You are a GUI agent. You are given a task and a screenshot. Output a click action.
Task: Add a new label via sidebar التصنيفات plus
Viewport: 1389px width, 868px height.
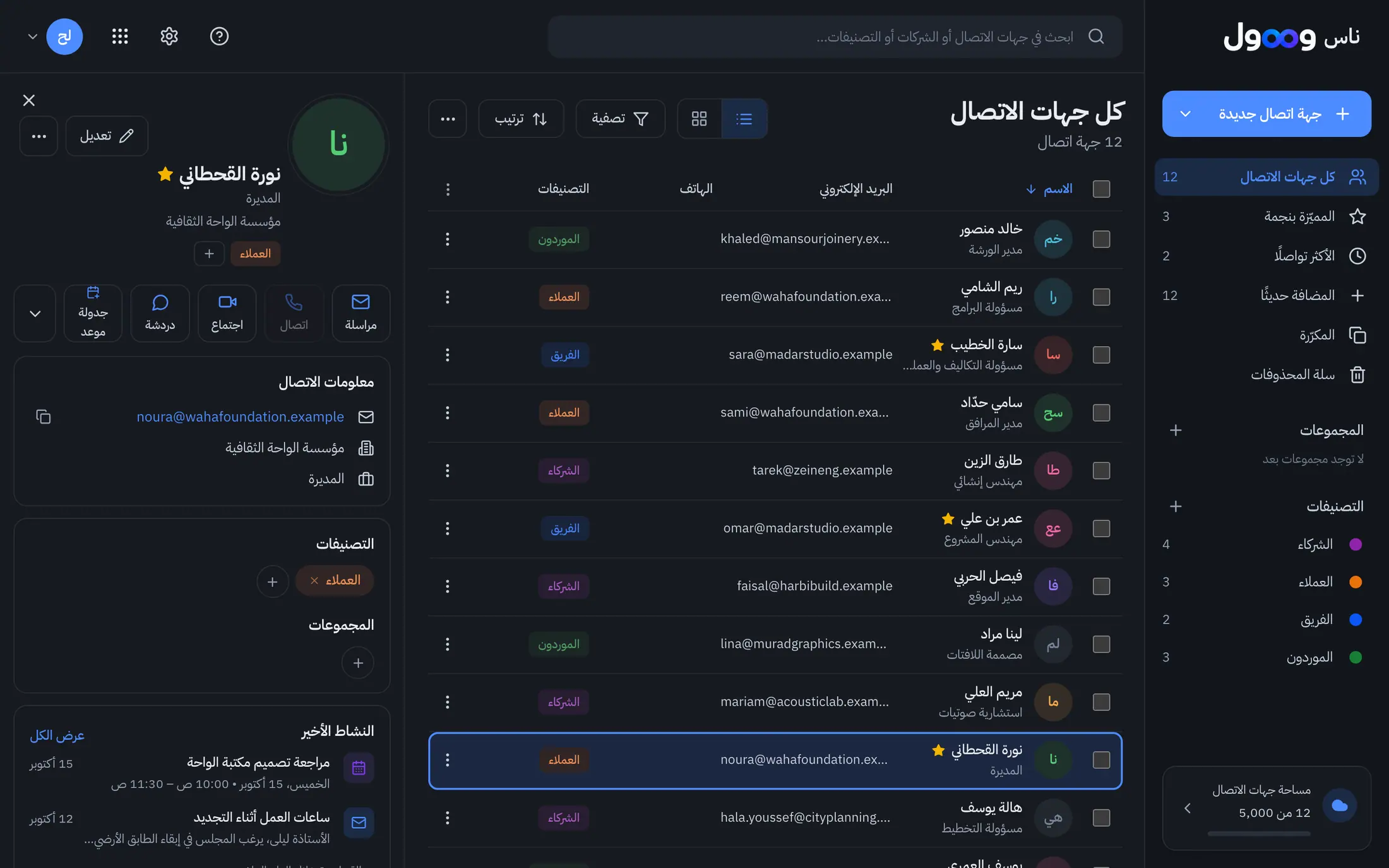tap(1175, 506)
